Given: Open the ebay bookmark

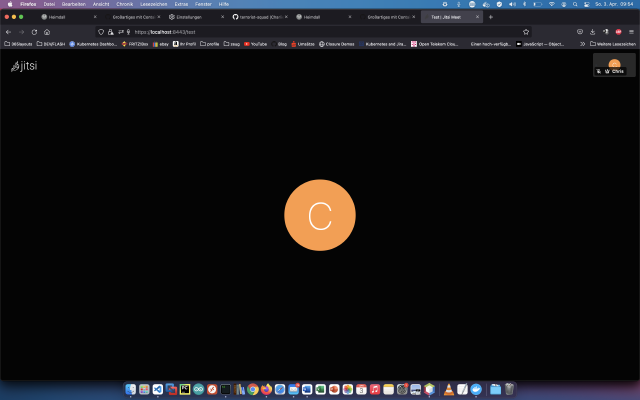Looking at the screenshot, I should (x=161, y=44).
